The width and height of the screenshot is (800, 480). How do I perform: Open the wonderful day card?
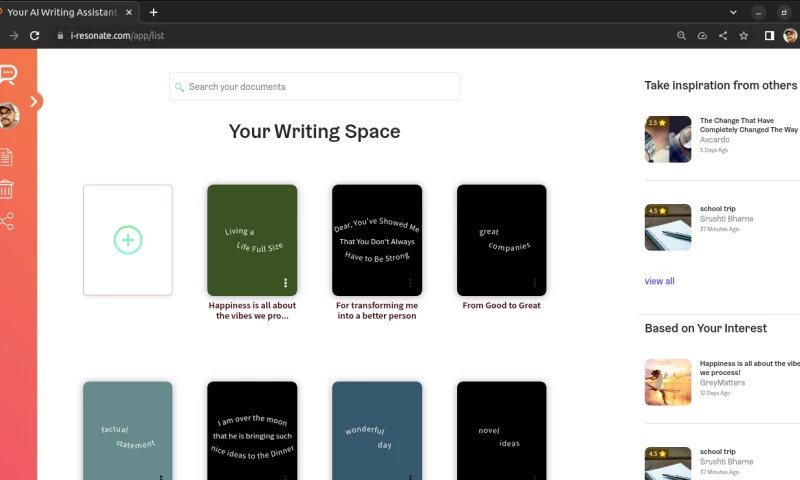click(x=377, y=431)
